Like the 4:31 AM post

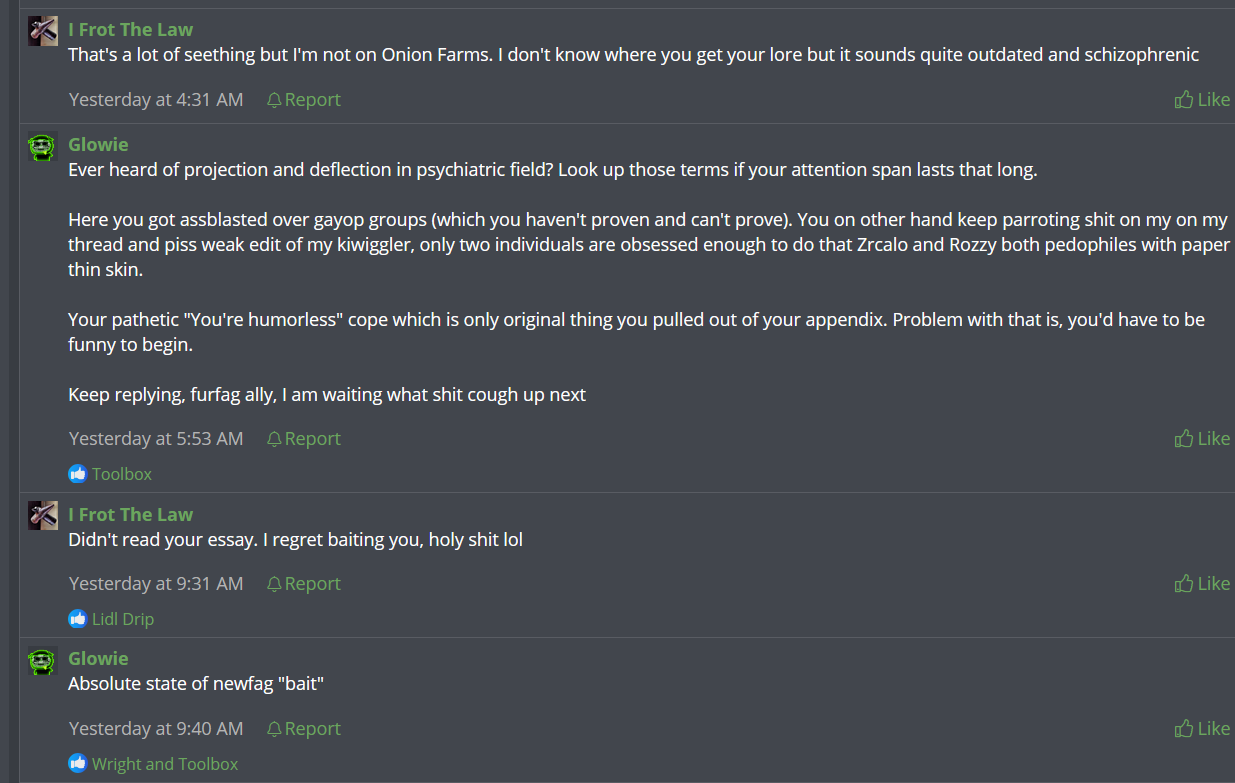(1202, 99)
